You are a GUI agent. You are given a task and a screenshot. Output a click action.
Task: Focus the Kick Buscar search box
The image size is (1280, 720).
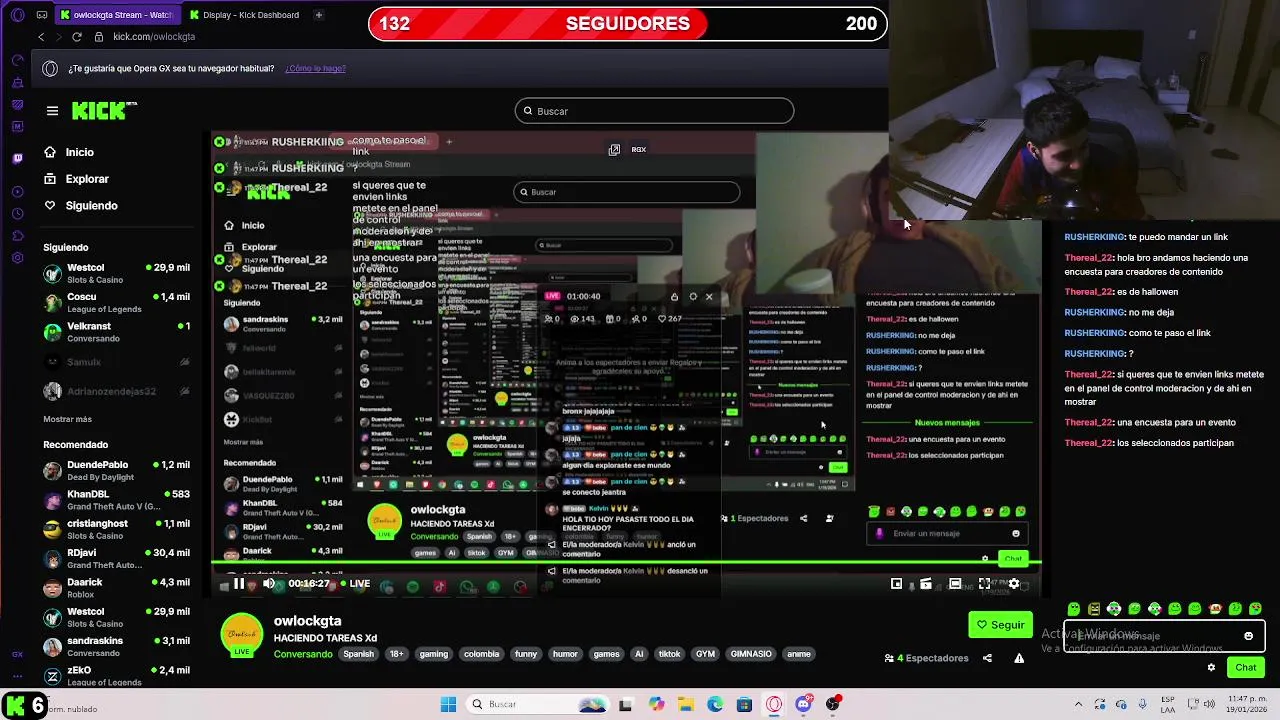pos(654,111)
